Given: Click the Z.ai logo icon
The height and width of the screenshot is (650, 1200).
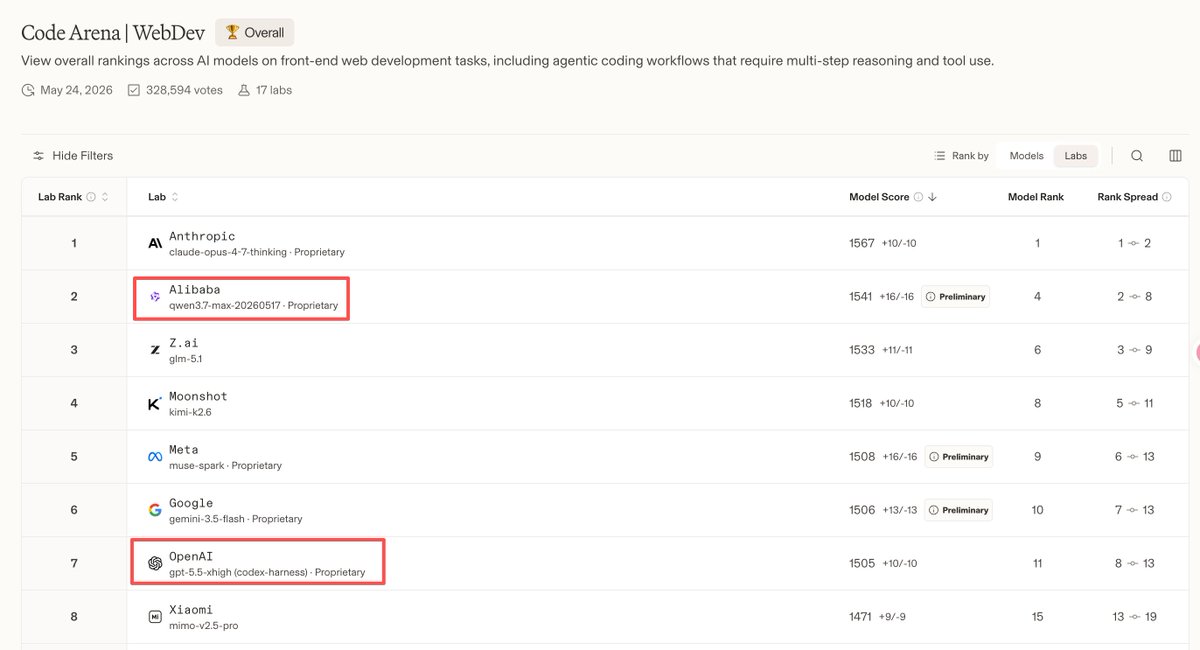Looking at the screenshot, I should 155,350.
